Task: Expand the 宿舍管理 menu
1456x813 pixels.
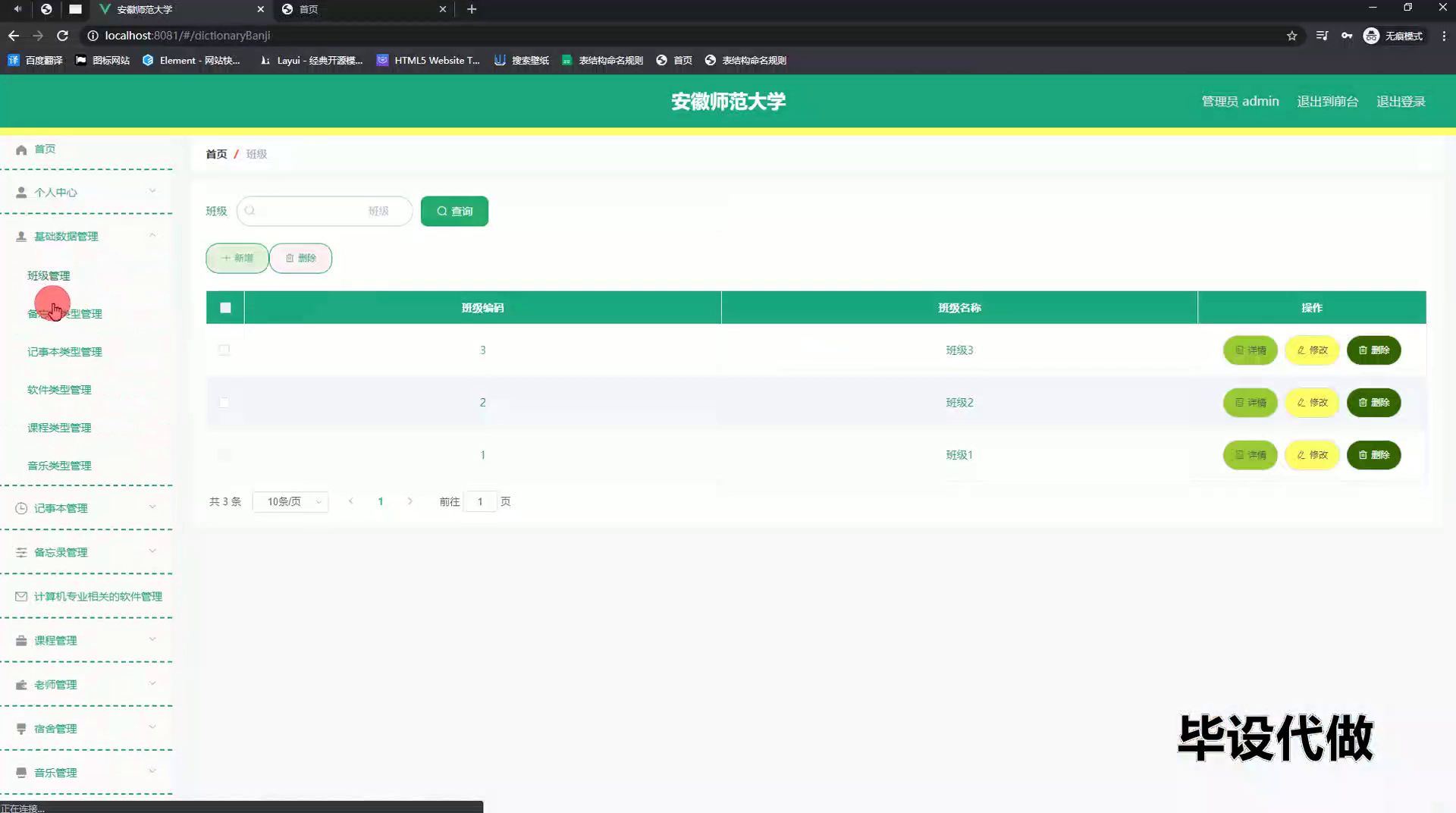Action: 152,727
